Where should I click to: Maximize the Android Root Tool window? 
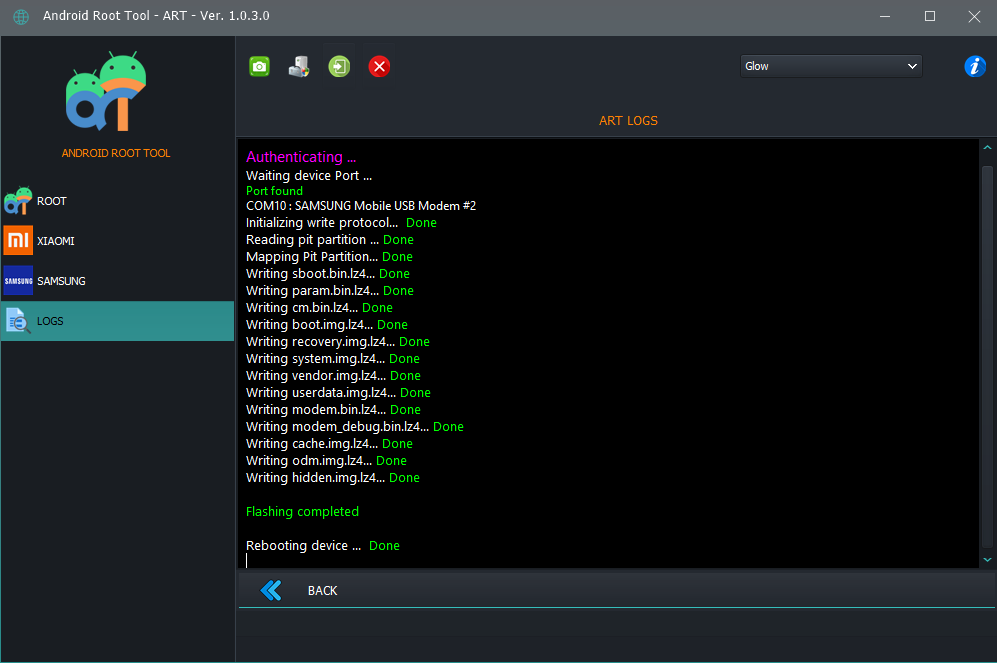point(930,17)
